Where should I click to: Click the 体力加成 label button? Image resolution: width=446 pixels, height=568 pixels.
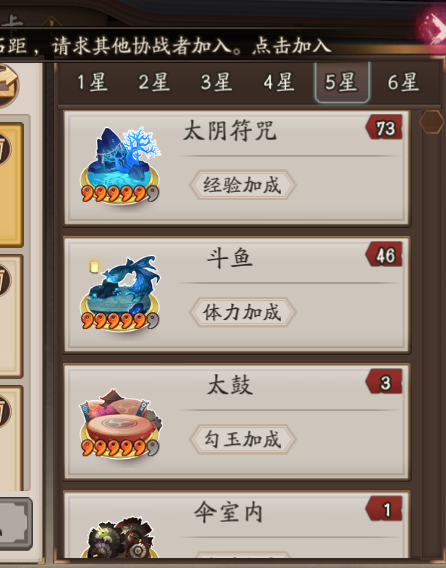pos(242,312)
